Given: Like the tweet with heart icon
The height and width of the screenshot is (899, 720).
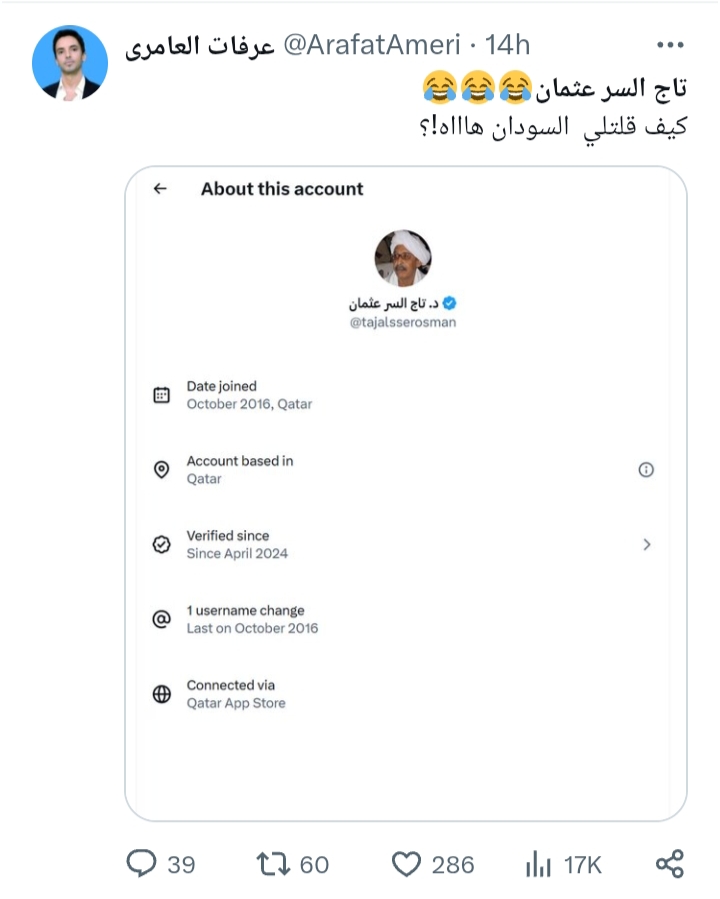Looking at the screenshot, I should click(x=406, y=863).
